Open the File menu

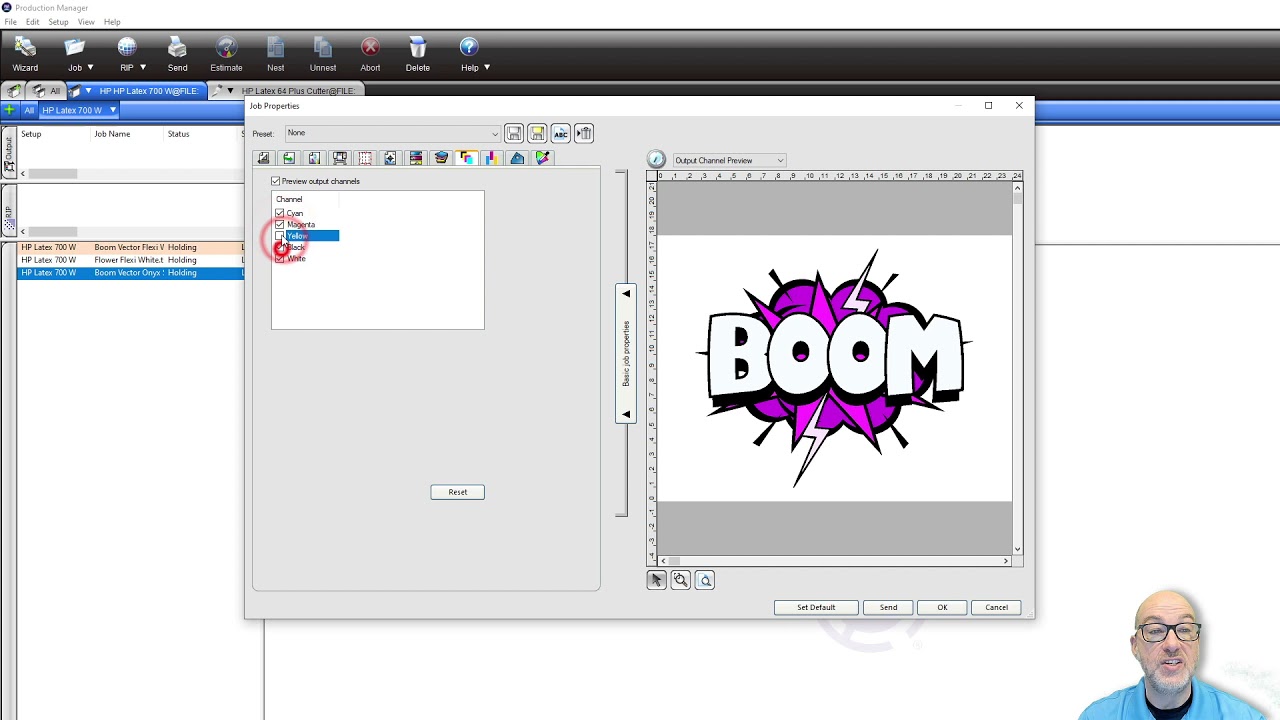(10, 22)
